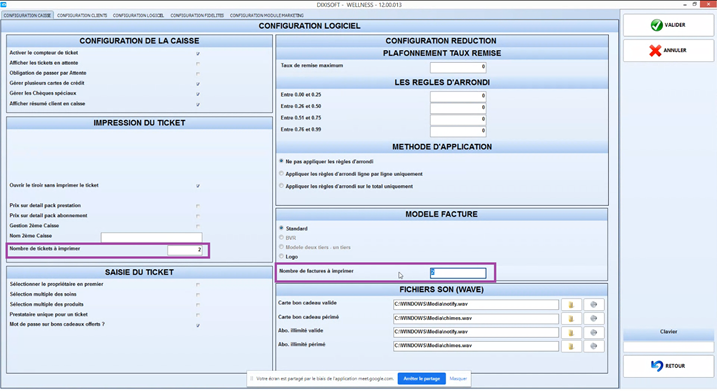Toggle Activer le compteur de ticket checkbox

198,54
